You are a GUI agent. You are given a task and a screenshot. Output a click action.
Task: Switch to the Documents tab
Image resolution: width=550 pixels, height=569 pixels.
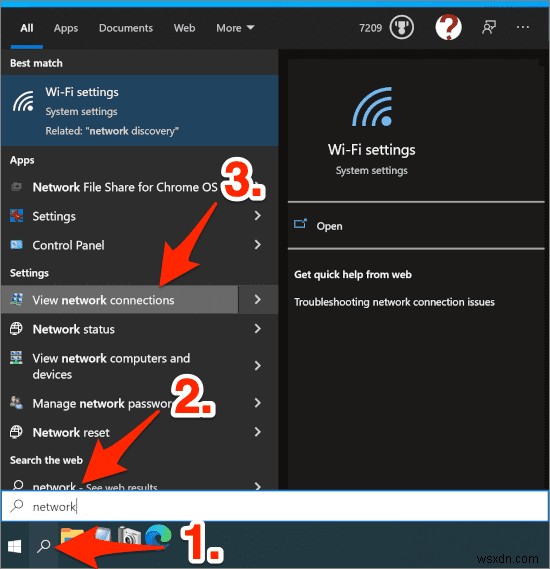[126, 28]
